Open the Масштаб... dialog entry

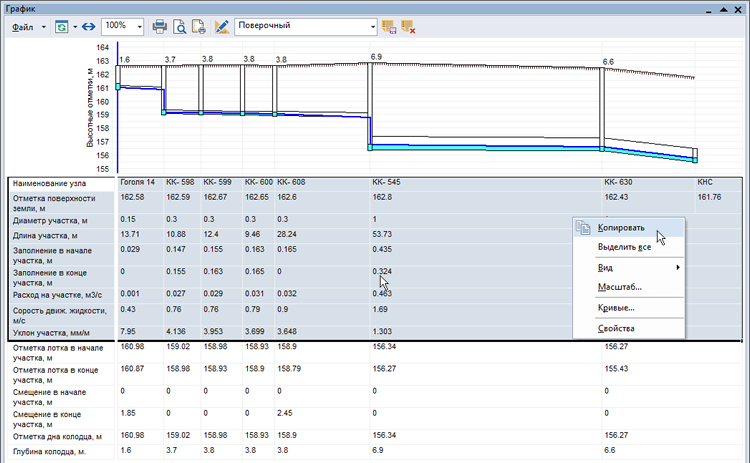pos(619,287)
